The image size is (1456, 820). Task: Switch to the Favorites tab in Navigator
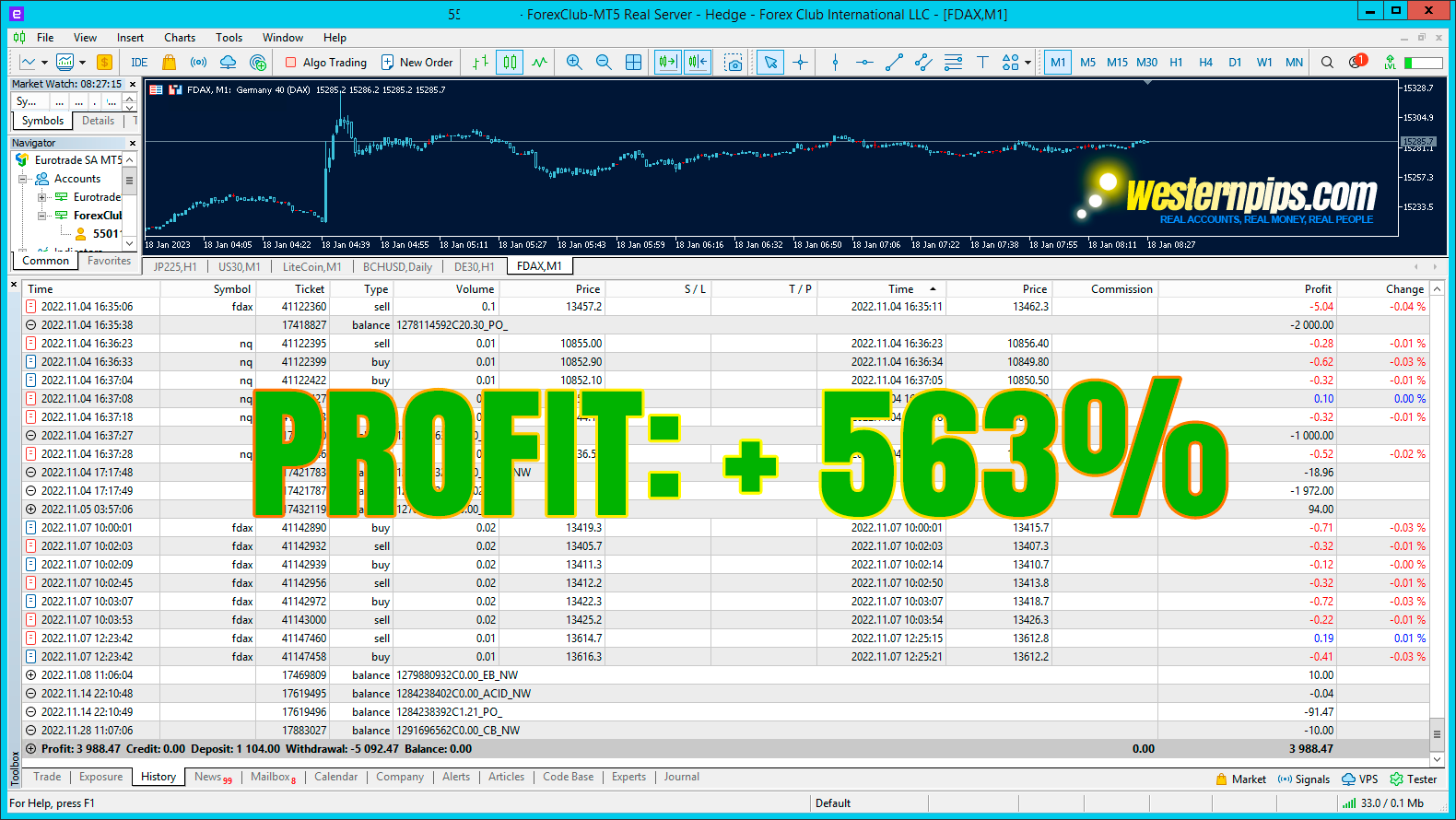point(109,261)
